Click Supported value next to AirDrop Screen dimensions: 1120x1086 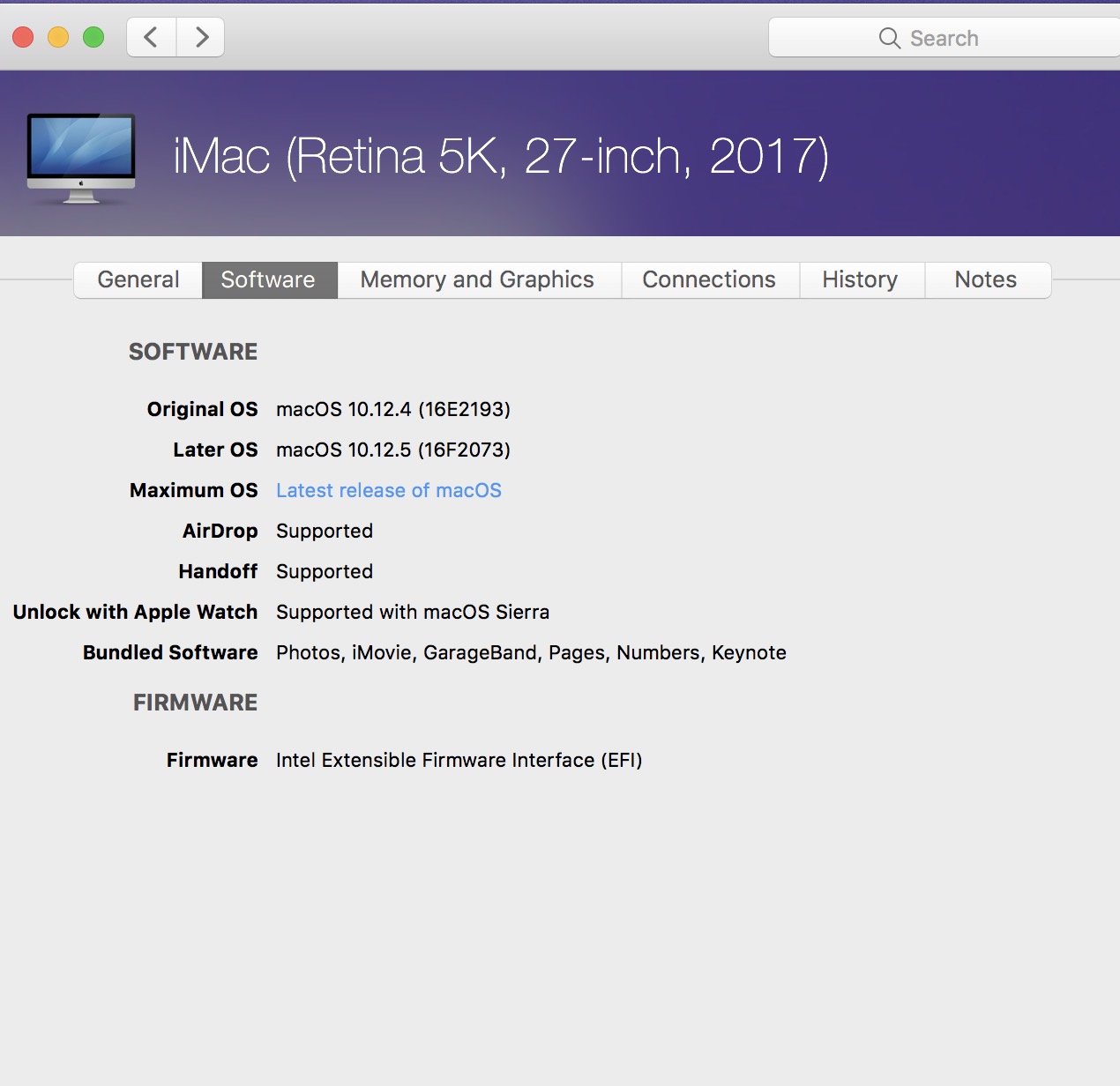(325, 531)
